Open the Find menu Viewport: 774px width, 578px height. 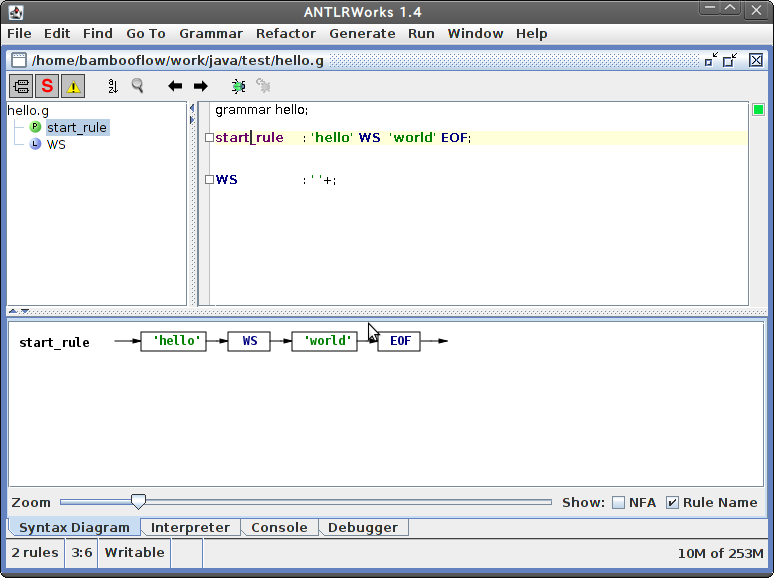coord(98,34)
